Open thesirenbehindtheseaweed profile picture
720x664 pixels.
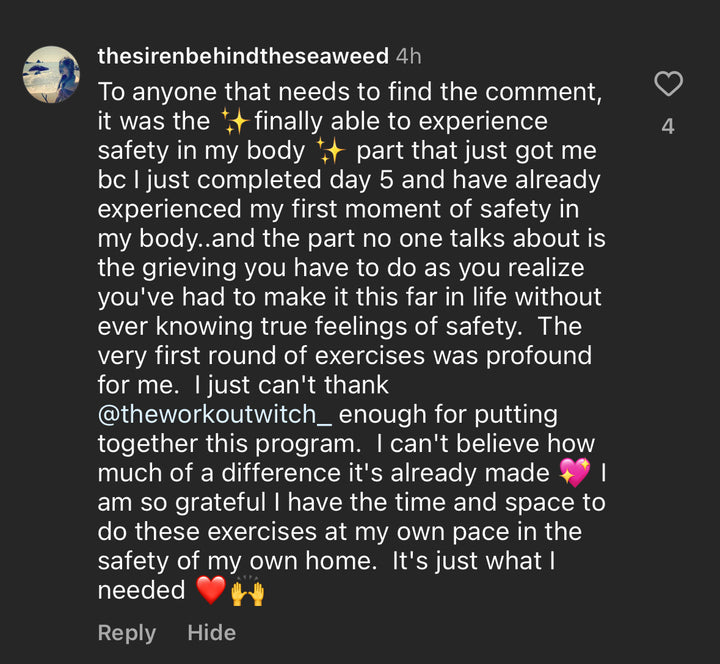coord(50,75)
